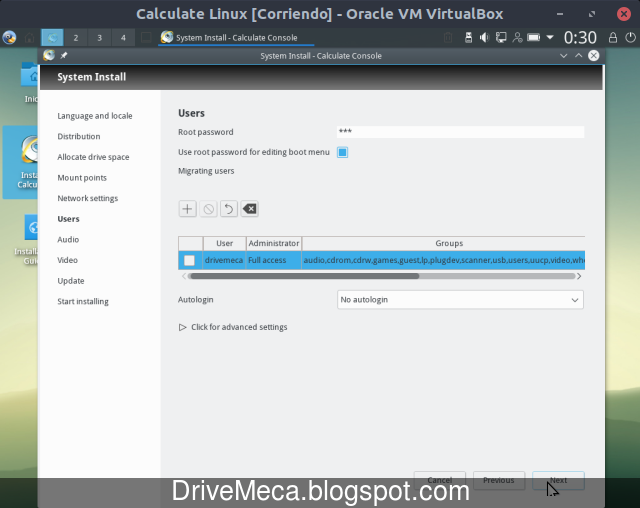The image size is (640, 508).
Task: Toggle Use root password for boot menu
Action: click(342, 152)
